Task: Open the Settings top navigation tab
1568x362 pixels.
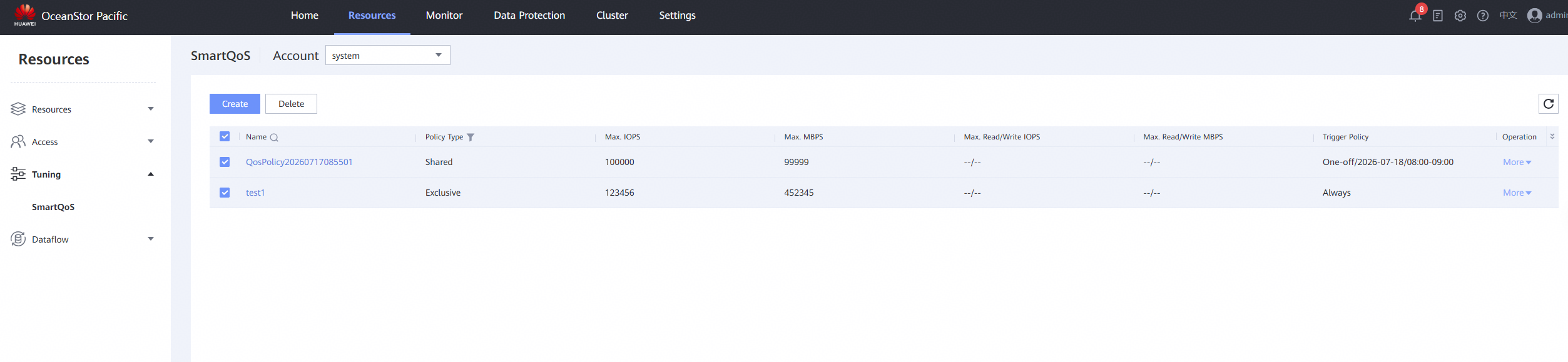Action: pos(677,16)
